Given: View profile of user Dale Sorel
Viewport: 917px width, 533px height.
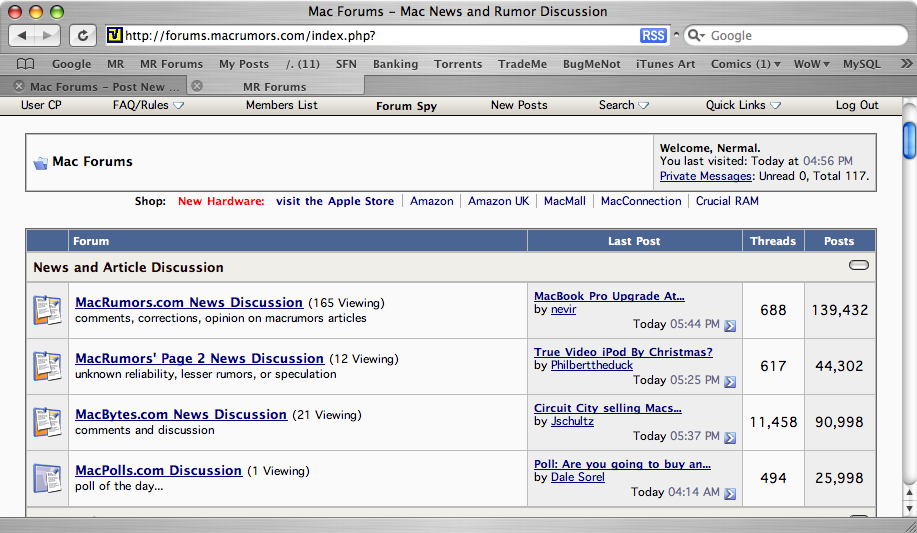Looking at the screenshot, I should pos(578,477).
